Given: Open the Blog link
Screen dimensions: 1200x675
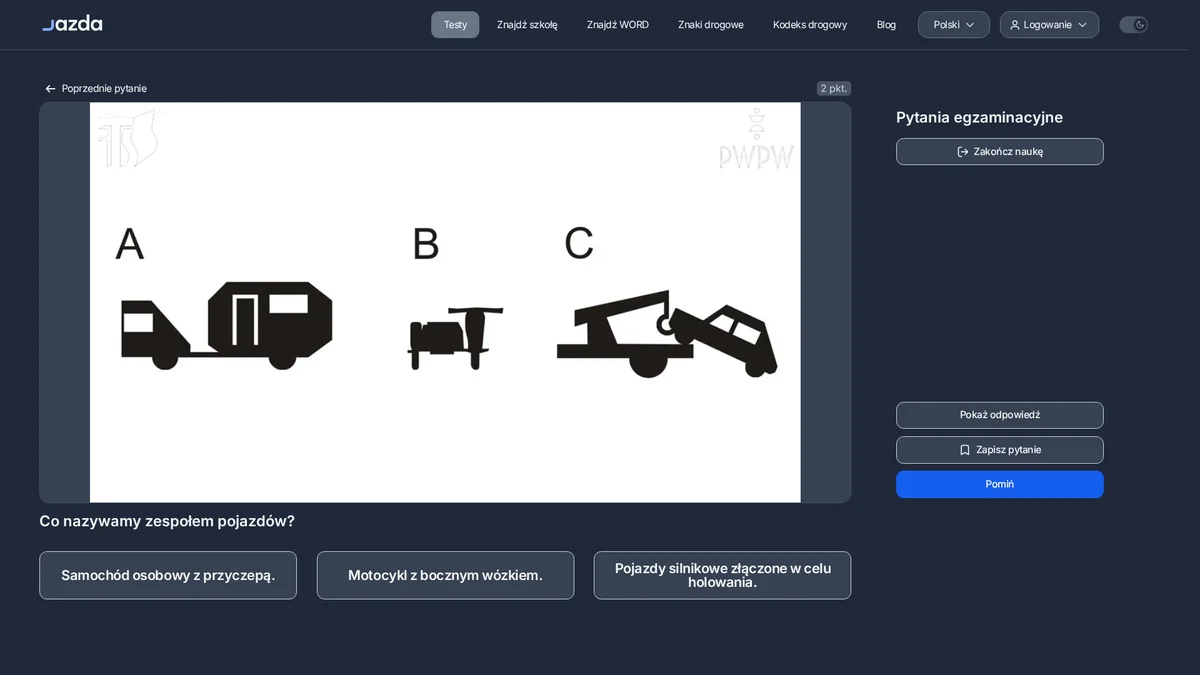Looking at the screenshot, I should [x=886, y=25].
